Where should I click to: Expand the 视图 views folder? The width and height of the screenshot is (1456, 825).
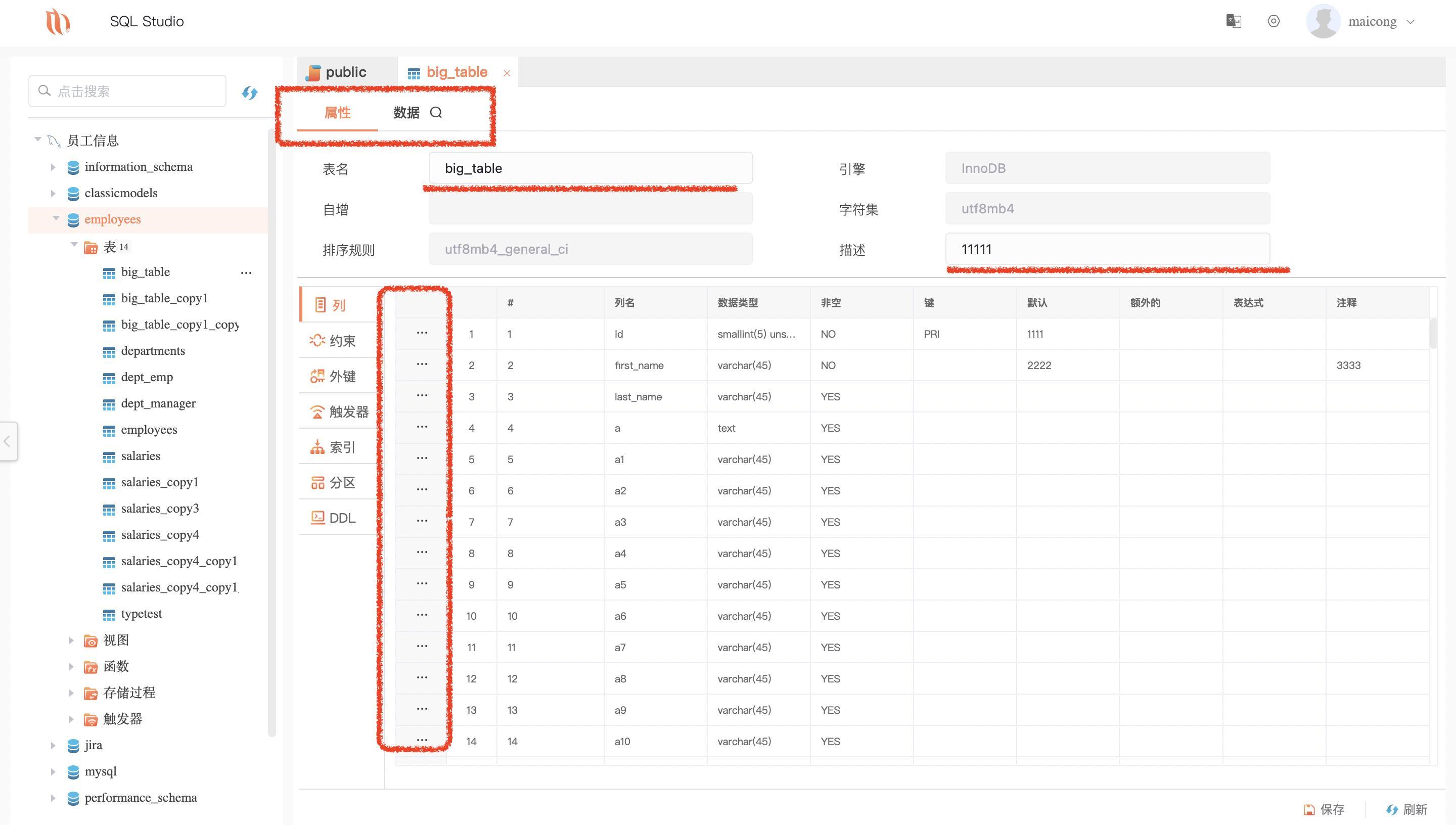[71, 640]
